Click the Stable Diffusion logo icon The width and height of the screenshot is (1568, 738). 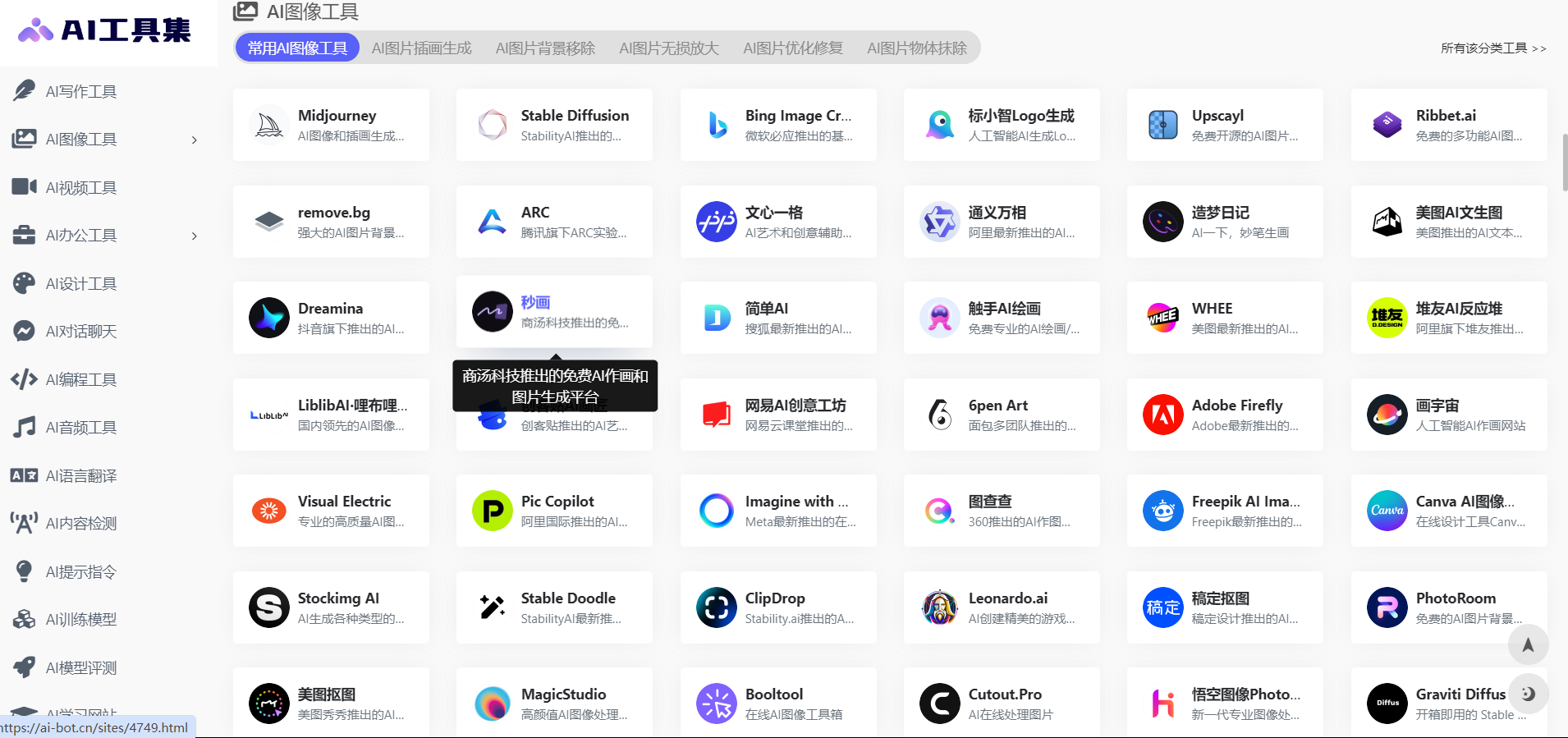(x=493, y=125)
